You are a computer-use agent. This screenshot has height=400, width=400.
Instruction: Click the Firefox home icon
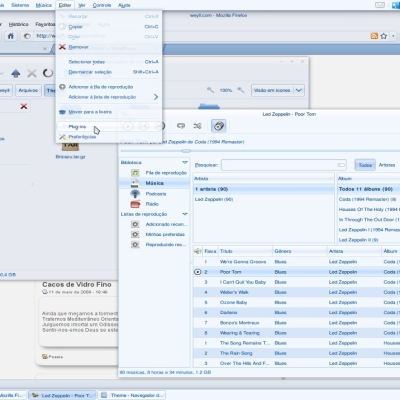click(x=11, y=36)
